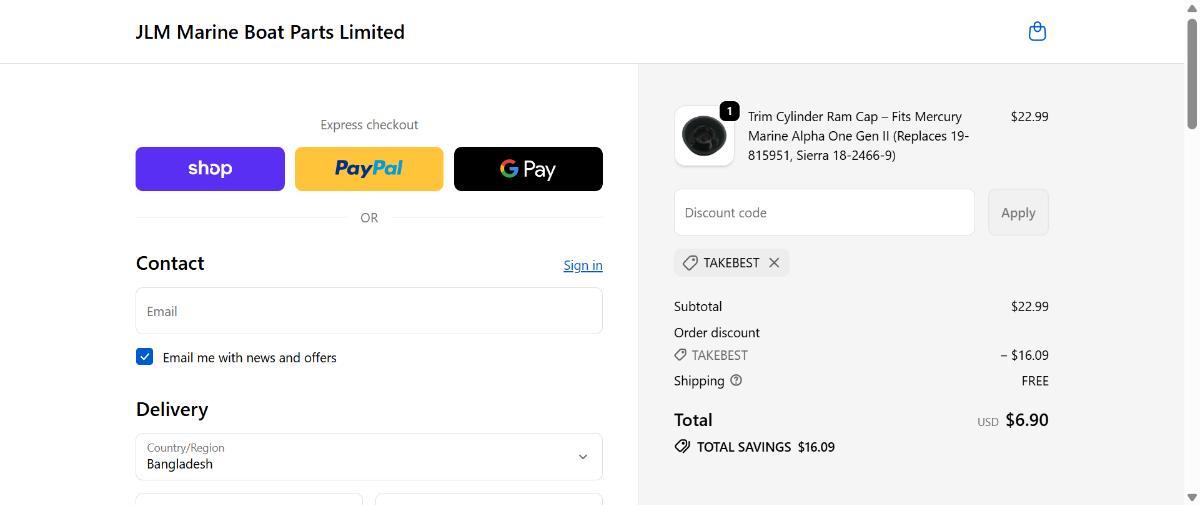Image resolution: width=1200 pixels, height=505 pixels.
Task: Click the Trim Cylinder Ram Cap thumbnail
Action: tap(703, 136)
